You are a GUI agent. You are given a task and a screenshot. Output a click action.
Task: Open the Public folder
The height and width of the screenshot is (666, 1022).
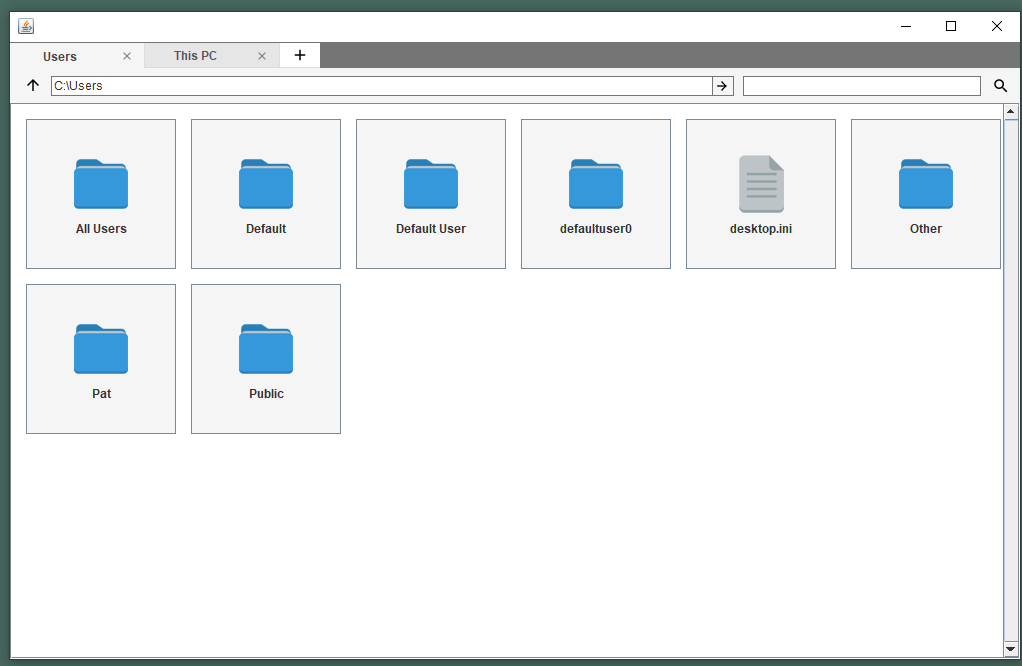[x=265, y=358]
